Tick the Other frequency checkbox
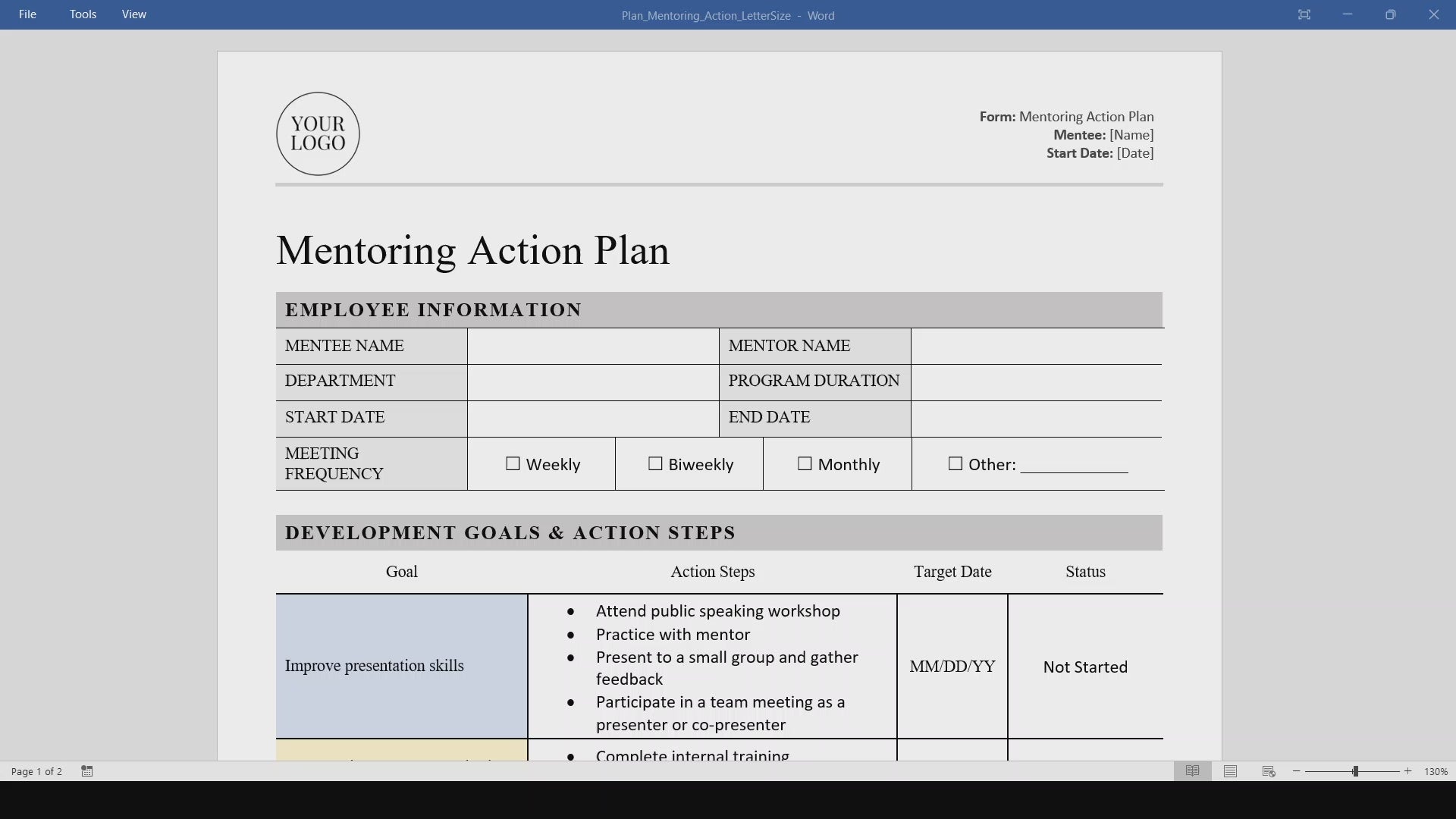The width and height of the screenshot is (1456, 819). [955, 463]
